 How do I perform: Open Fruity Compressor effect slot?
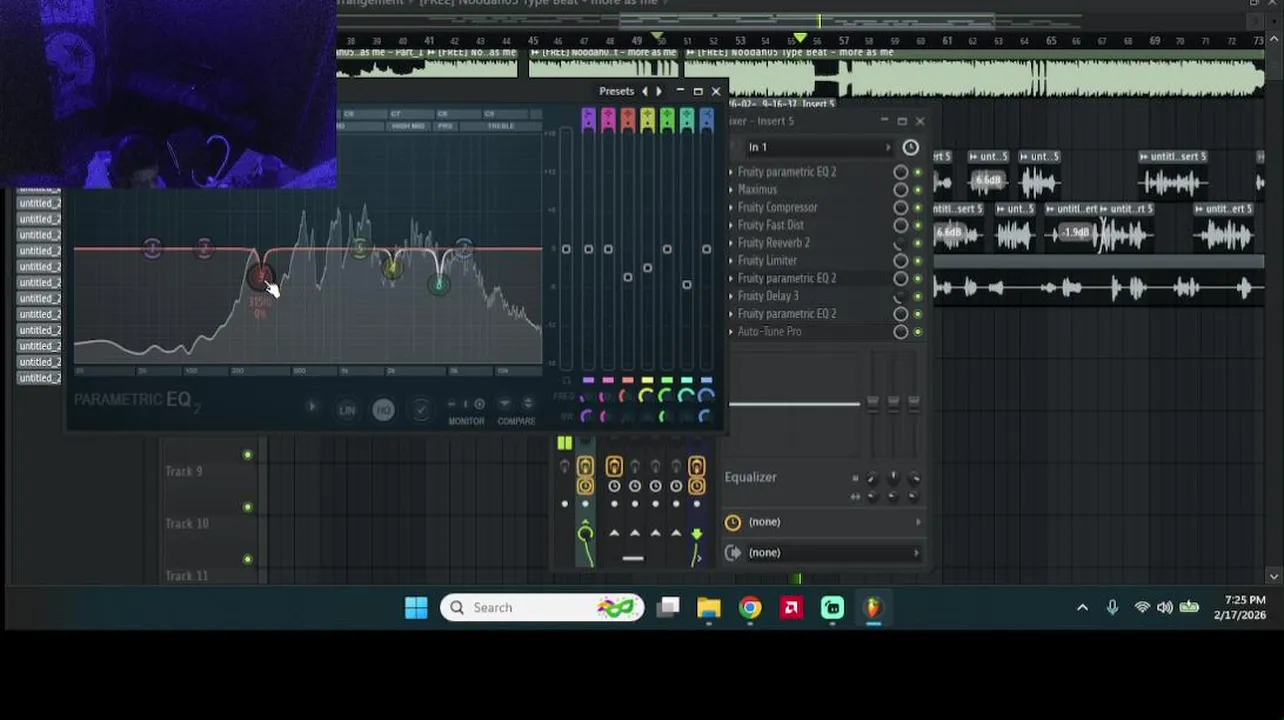[x=777, y=207]
